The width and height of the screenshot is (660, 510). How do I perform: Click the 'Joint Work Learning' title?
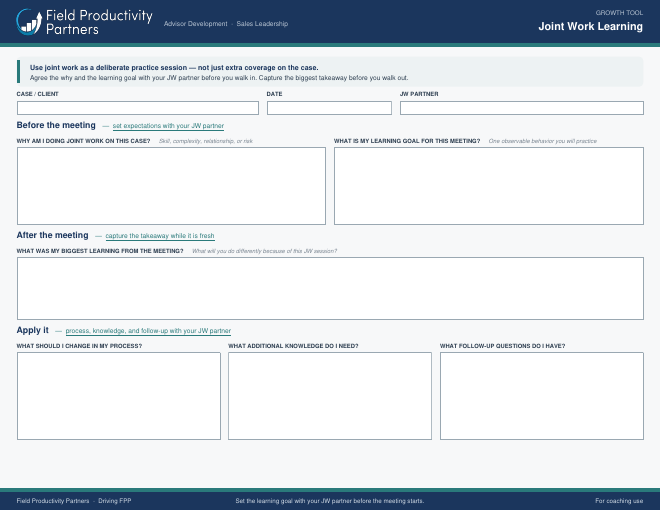pos(591,27)
